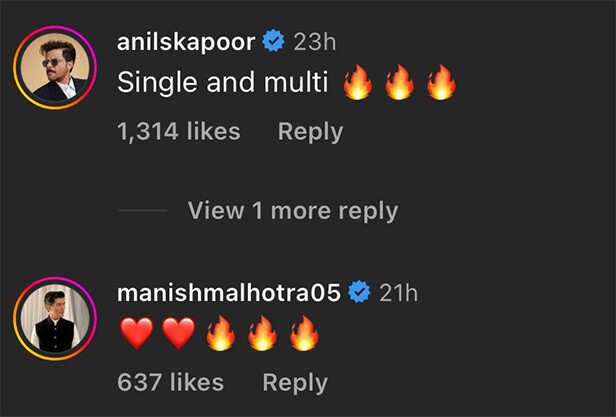Click the 'Single and multi' comment text
The image size is (616, 417).
[222, 83]
